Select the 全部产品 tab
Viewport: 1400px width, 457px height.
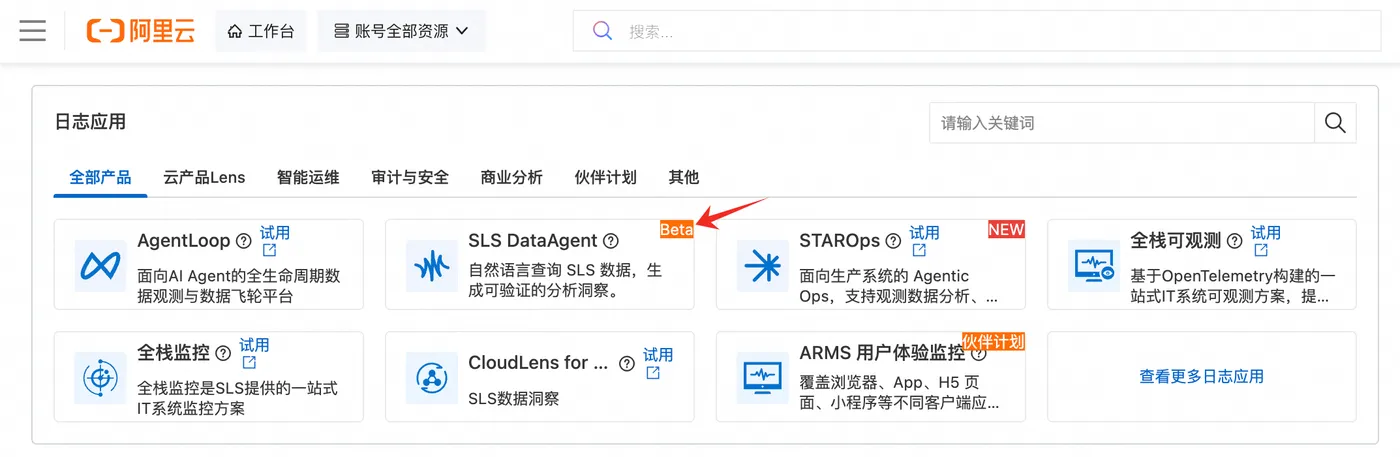click(100, 177)
